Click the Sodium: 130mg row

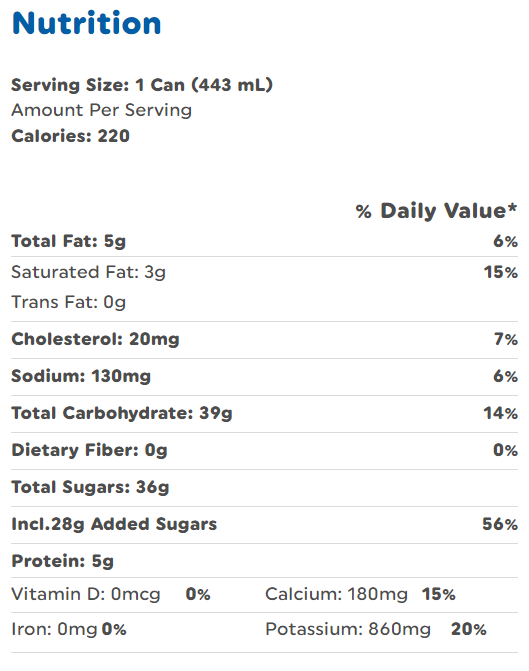[x=264, y=377]
